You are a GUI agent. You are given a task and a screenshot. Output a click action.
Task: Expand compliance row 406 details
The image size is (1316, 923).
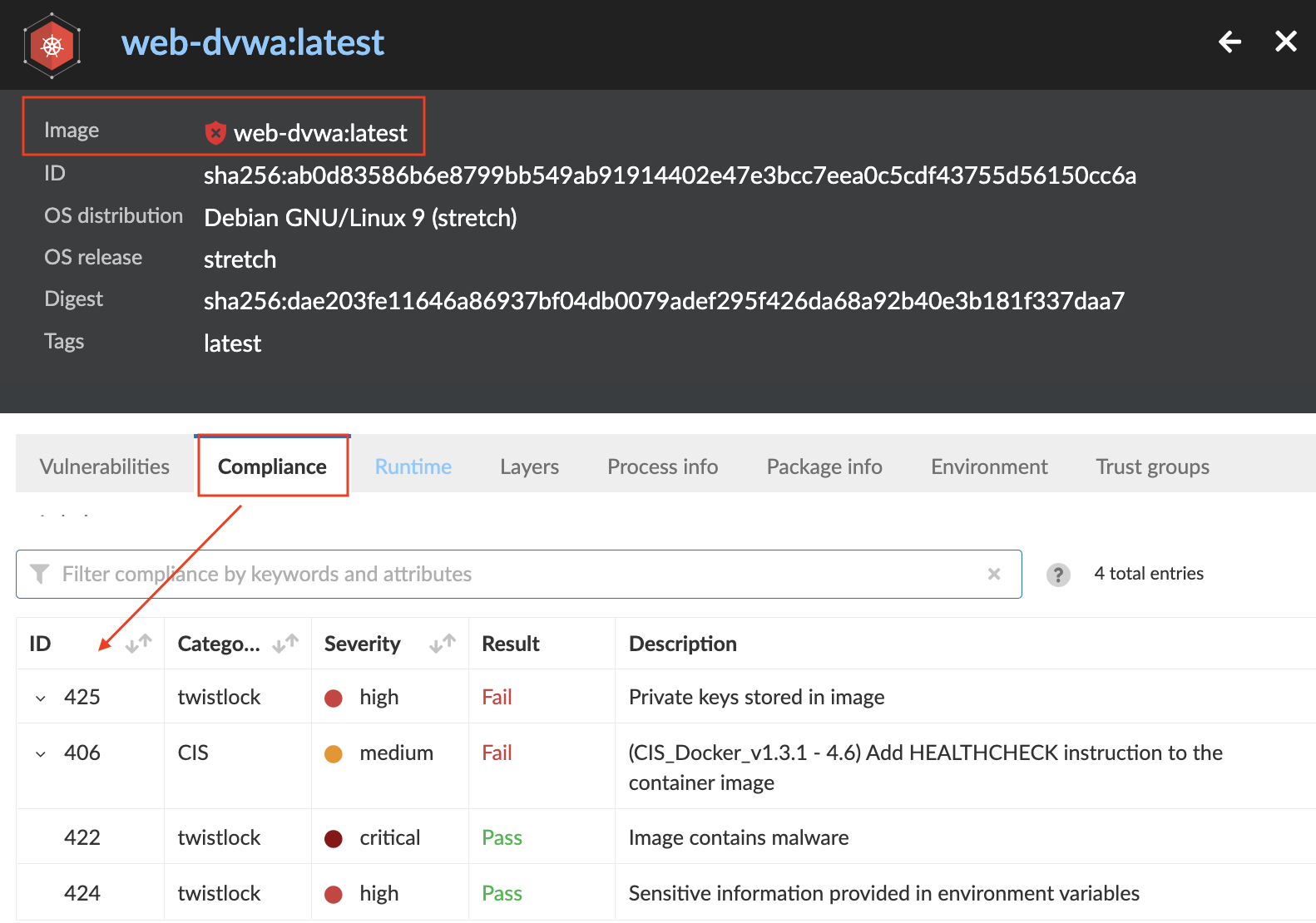coord(41,754)
